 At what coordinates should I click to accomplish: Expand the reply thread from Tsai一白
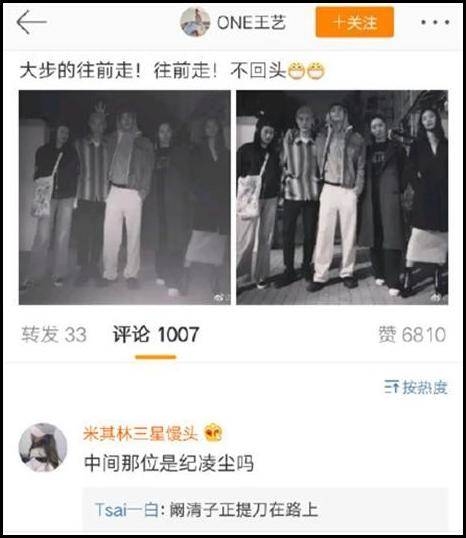pos(265,510)
